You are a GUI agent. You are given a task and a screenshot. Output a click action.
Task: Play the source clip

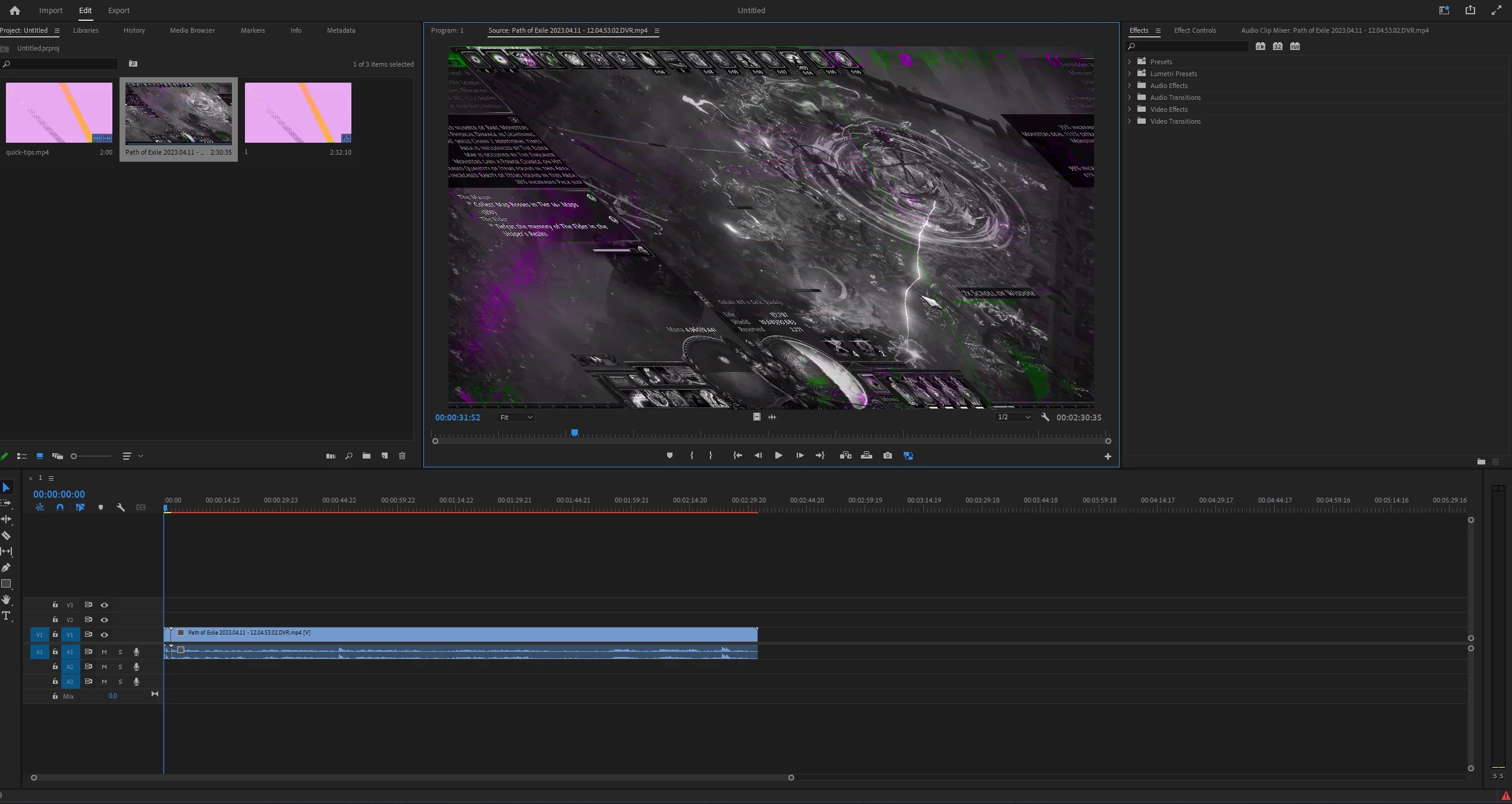click(x=778, y=456)
